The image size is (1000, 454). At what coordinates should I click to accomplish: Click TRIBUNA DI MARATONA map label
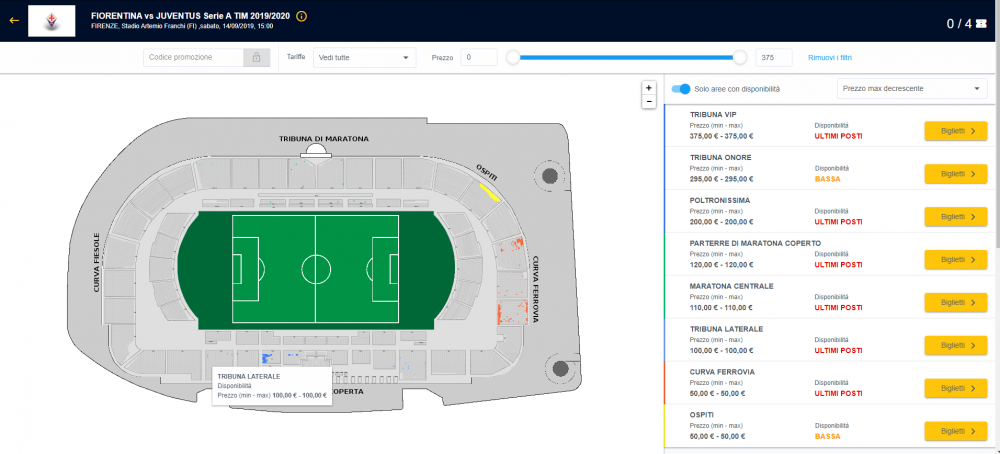tap(323, 138)
